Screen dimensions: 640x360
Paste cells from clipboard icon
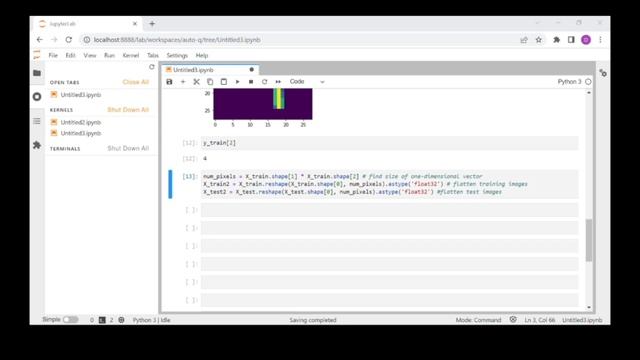(x=224, y=82)
